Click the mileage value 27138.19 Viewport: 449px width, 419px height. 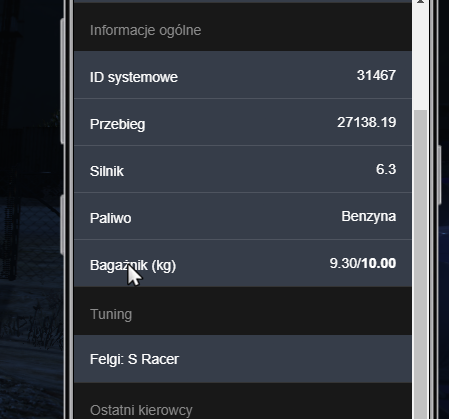pos(366,122)
